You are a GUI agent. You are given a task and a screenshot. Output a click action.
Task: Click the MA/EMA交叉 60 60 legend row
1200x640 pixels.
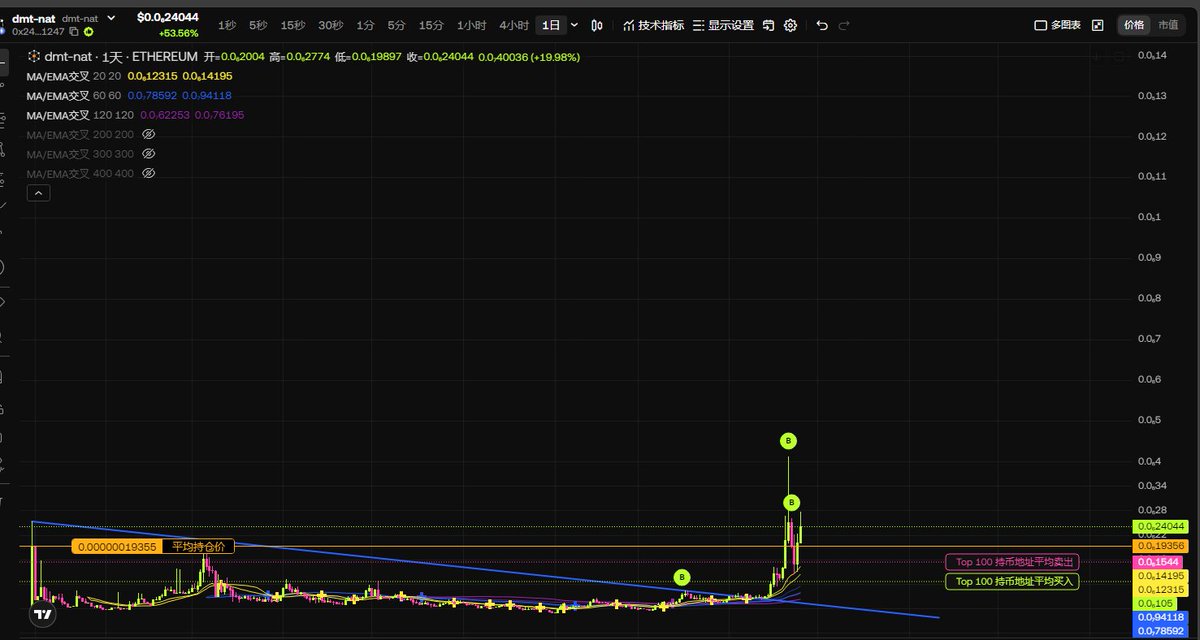[129, 96]
